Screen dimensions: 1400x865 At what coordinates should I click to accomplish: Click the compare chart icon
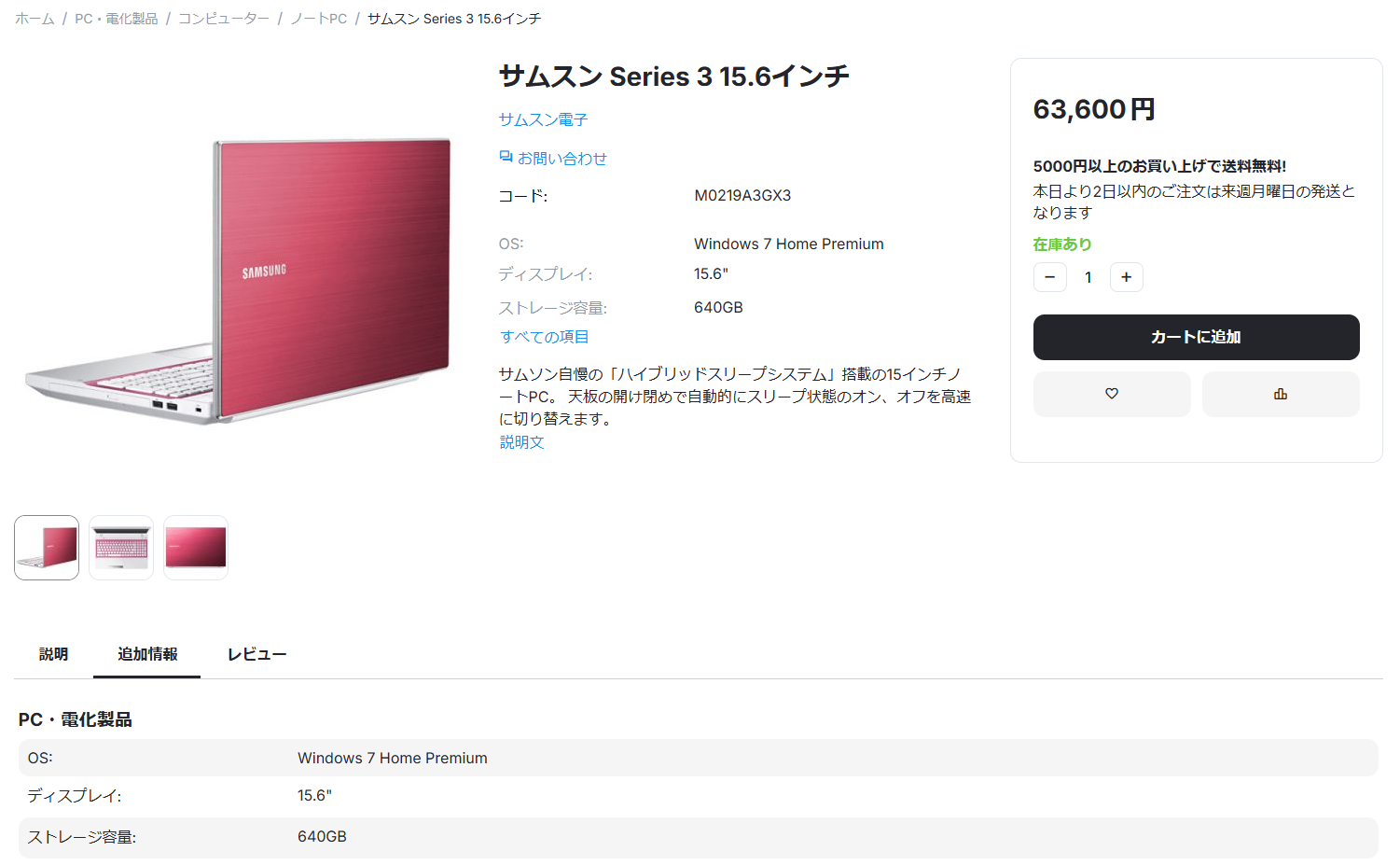coord(1280,394)
